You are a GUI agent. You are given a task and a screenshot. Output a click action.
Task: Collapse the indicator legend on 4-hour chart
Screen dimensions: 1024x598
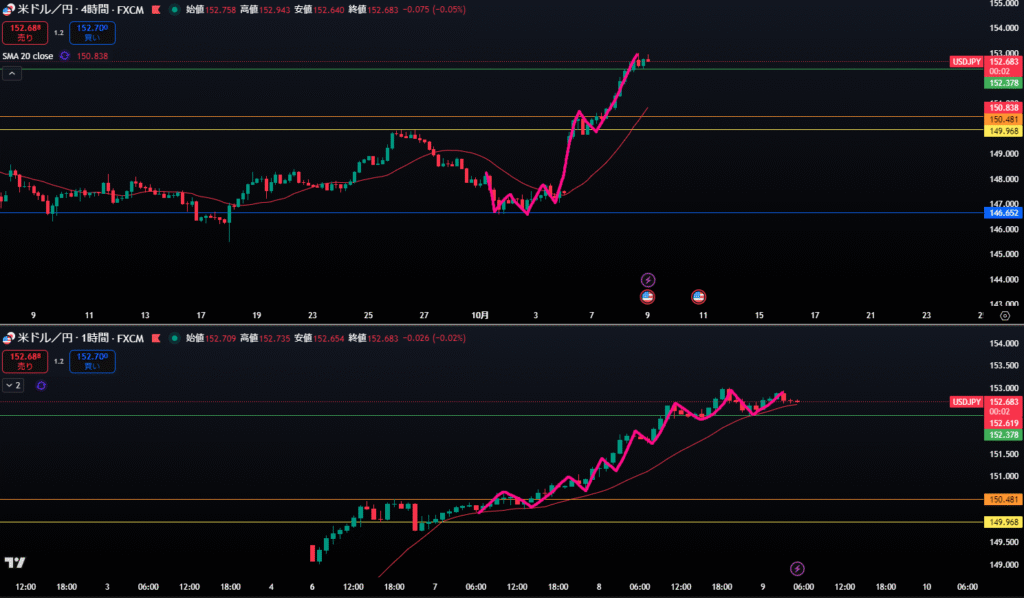(x=13, y=74)
